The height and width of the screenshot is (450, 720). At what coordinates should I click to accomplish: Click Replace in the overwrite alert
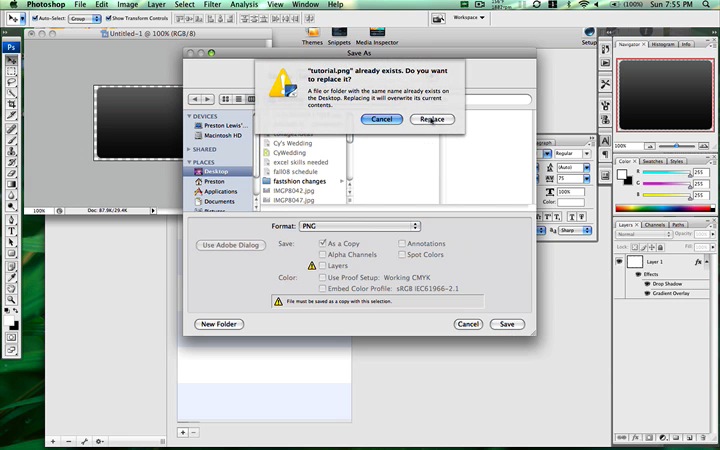click(x=432, y=119)
